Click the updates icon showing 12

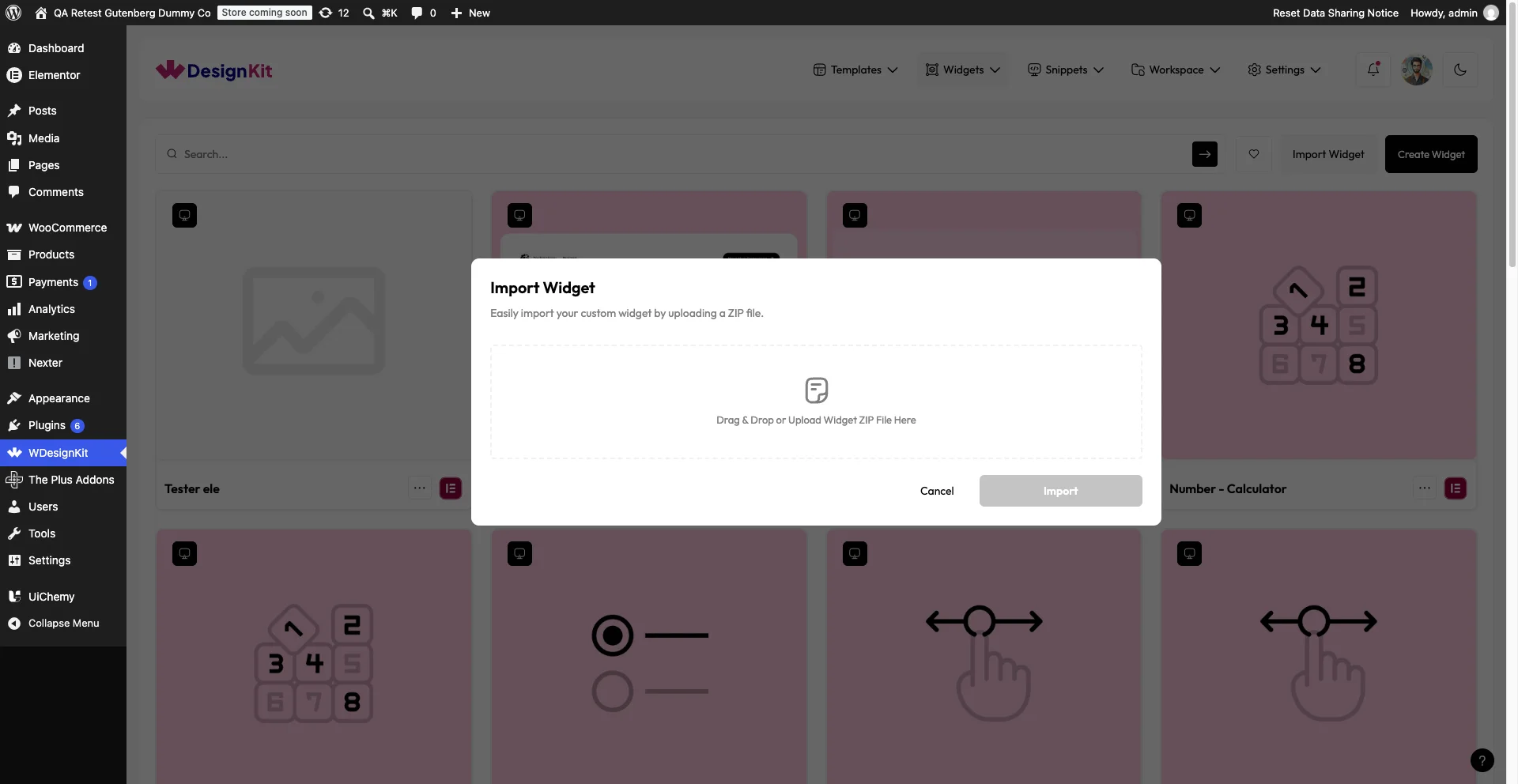click(334, 13)
